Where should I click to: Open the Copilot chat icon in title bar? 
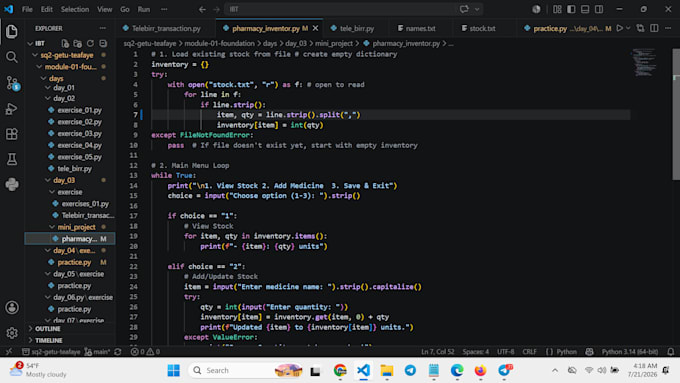coord(464,9)
